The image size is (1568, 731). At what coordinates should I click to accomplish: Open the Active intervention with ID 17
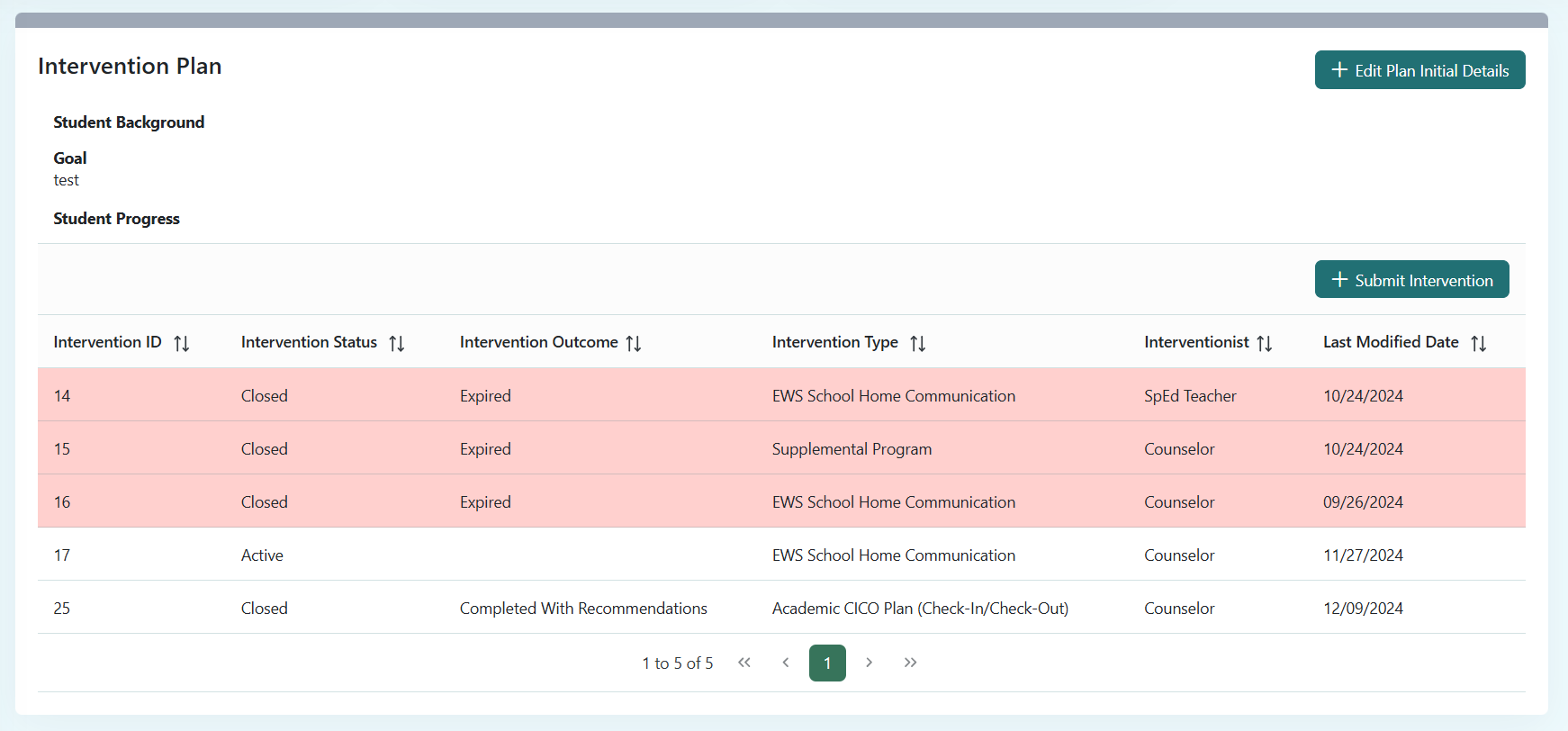coord(62,555)
